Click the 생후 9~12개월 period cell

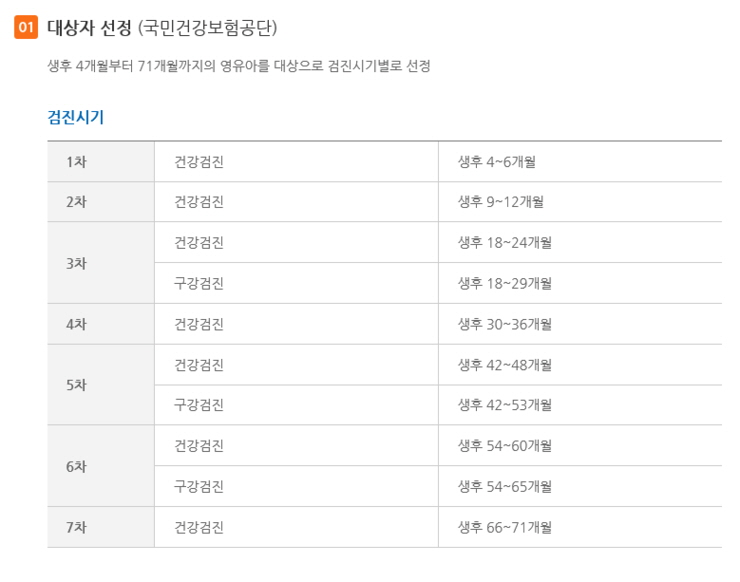click(x=501, y=202)
